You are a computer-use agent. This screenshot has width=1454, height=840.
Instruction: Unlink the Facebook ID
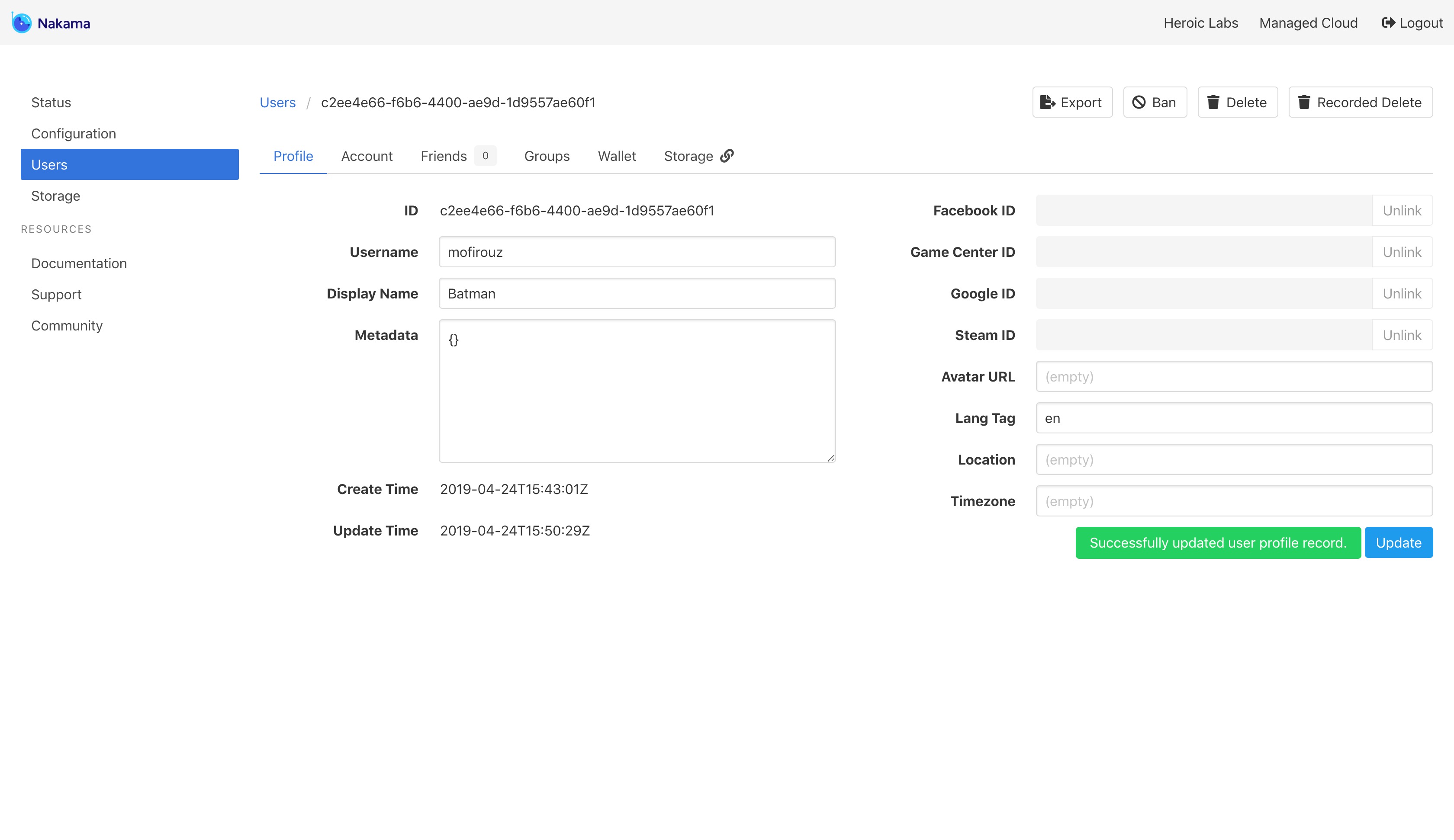pos(1402,211)
